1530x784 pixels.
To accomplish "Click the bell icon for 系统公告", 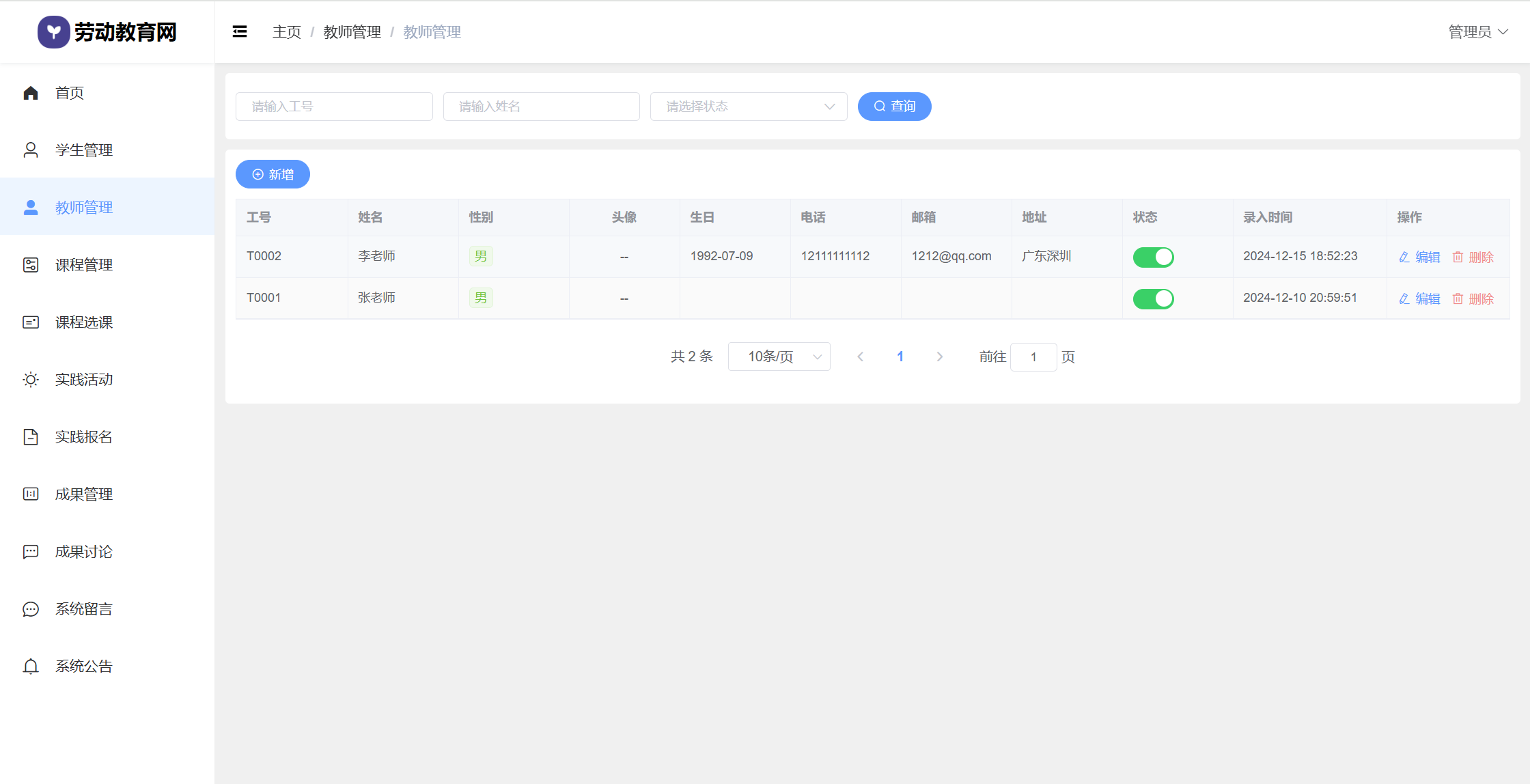I will [x=31, y=667].
